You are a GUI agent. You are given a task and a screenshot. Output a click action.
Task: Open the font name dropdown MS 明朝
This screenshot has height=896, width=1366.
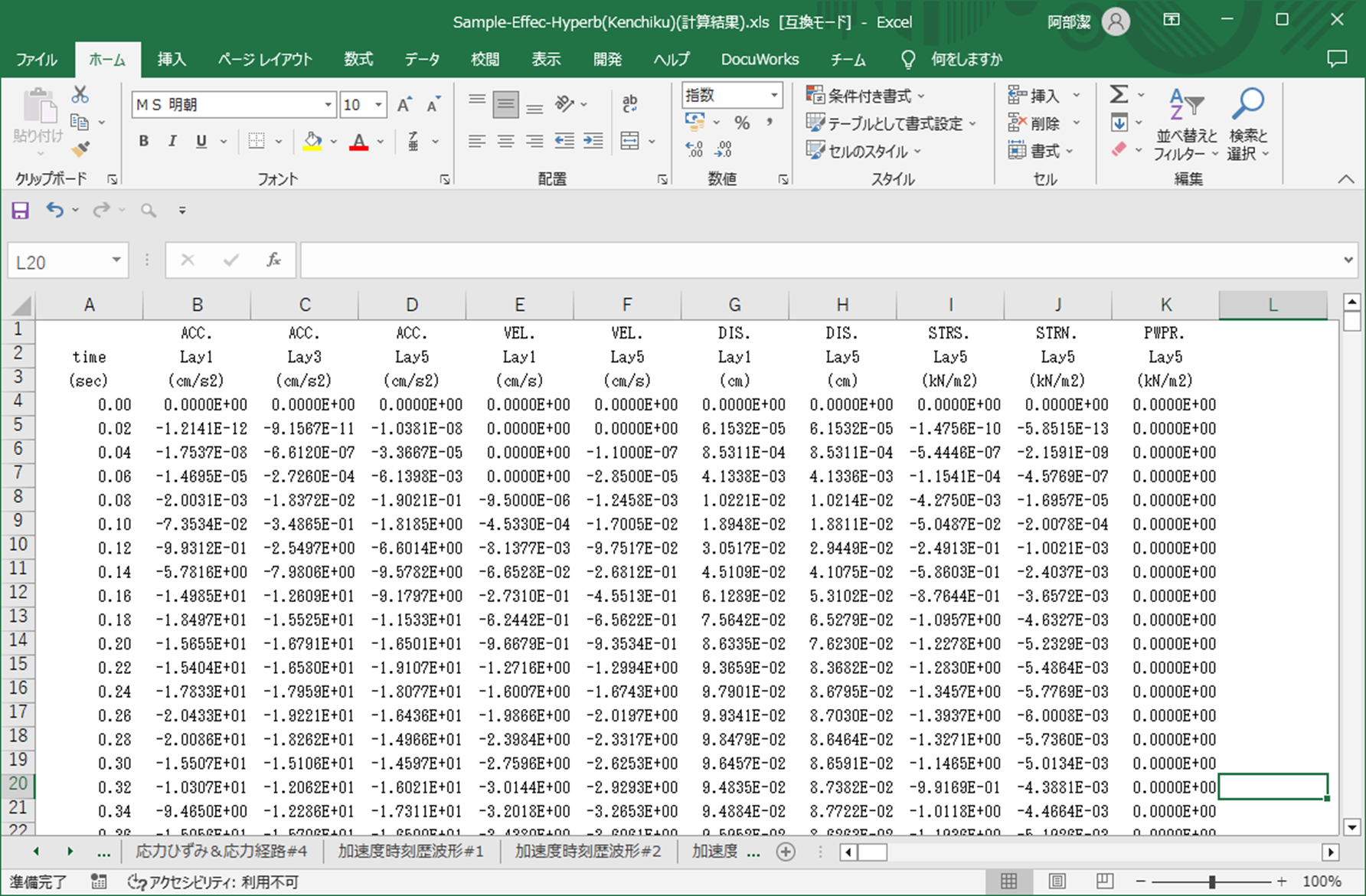click(328, 105)
